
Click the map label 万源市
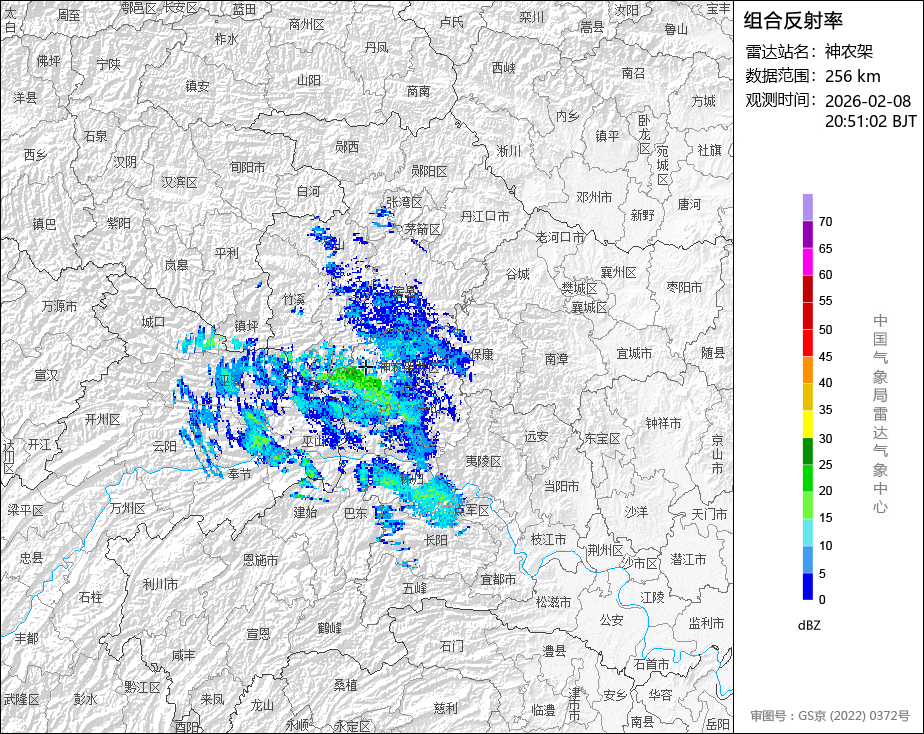pos(60,306)
